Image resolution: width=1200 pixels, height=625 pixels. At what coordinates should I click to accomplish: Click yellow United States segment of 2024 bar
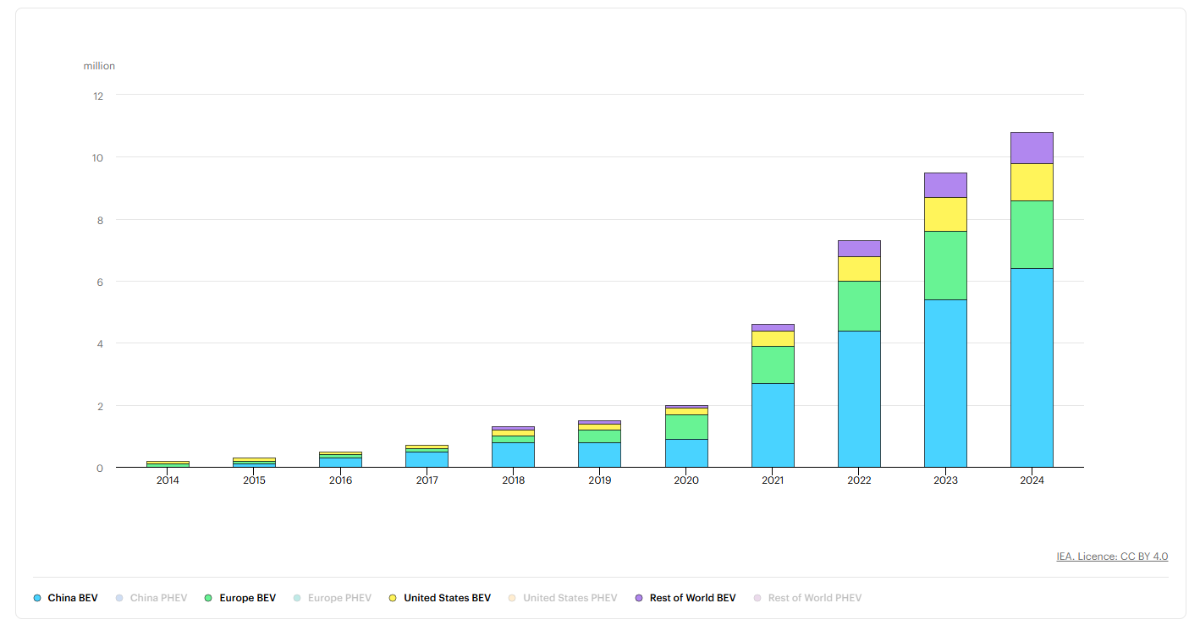[1032, 182]
